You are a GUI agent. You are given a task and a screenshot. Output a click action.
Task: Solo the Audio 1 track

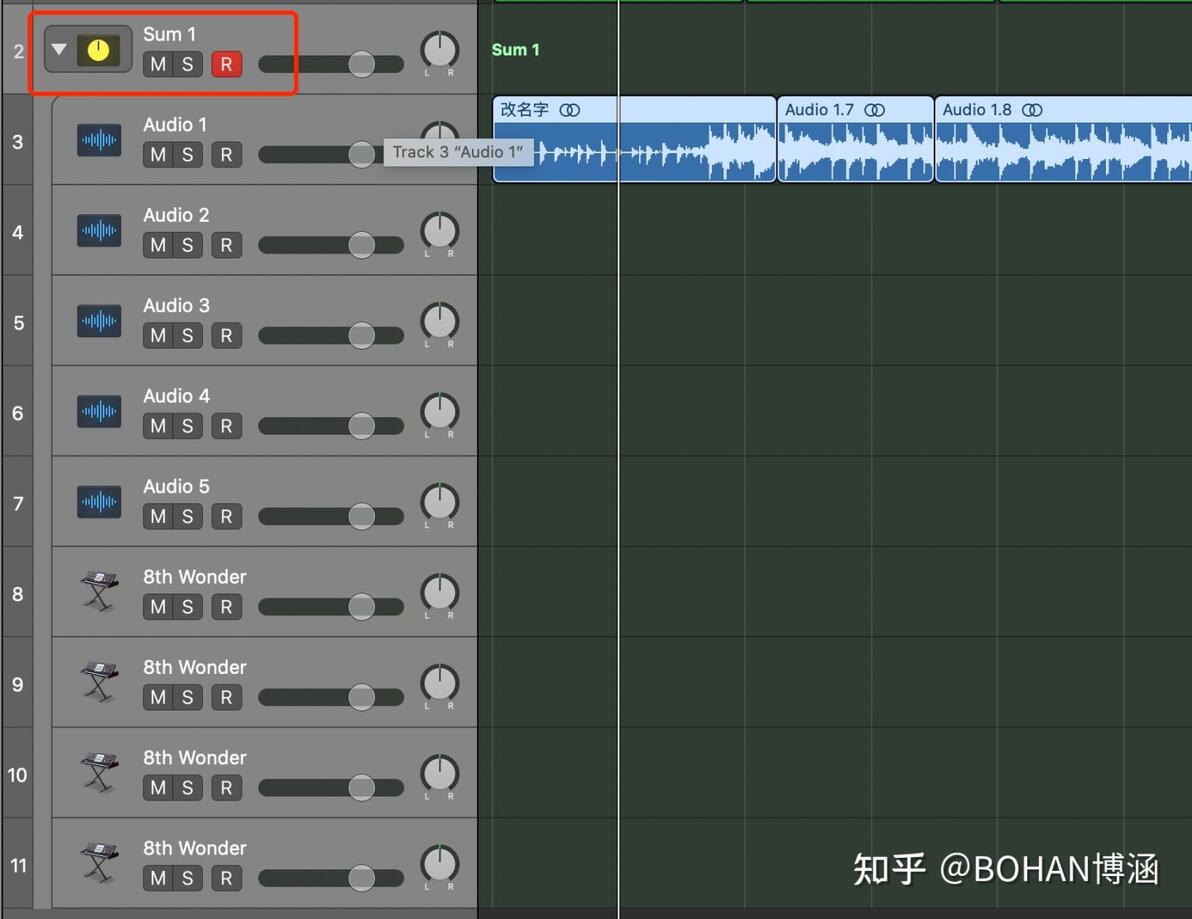coord(188,155)
